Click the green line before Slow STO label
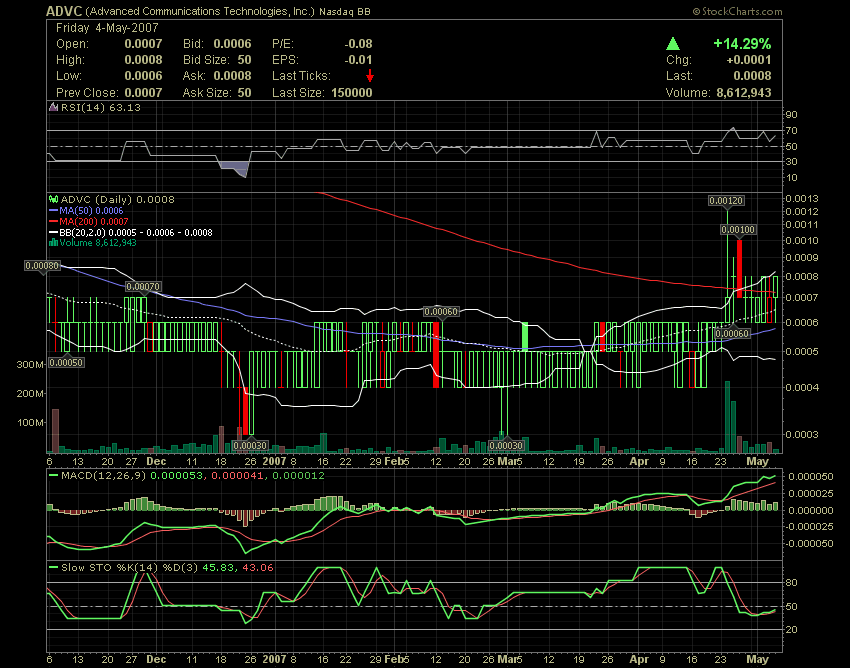The height and width of the screenshot is (668, 850). [x=53, y=568]
